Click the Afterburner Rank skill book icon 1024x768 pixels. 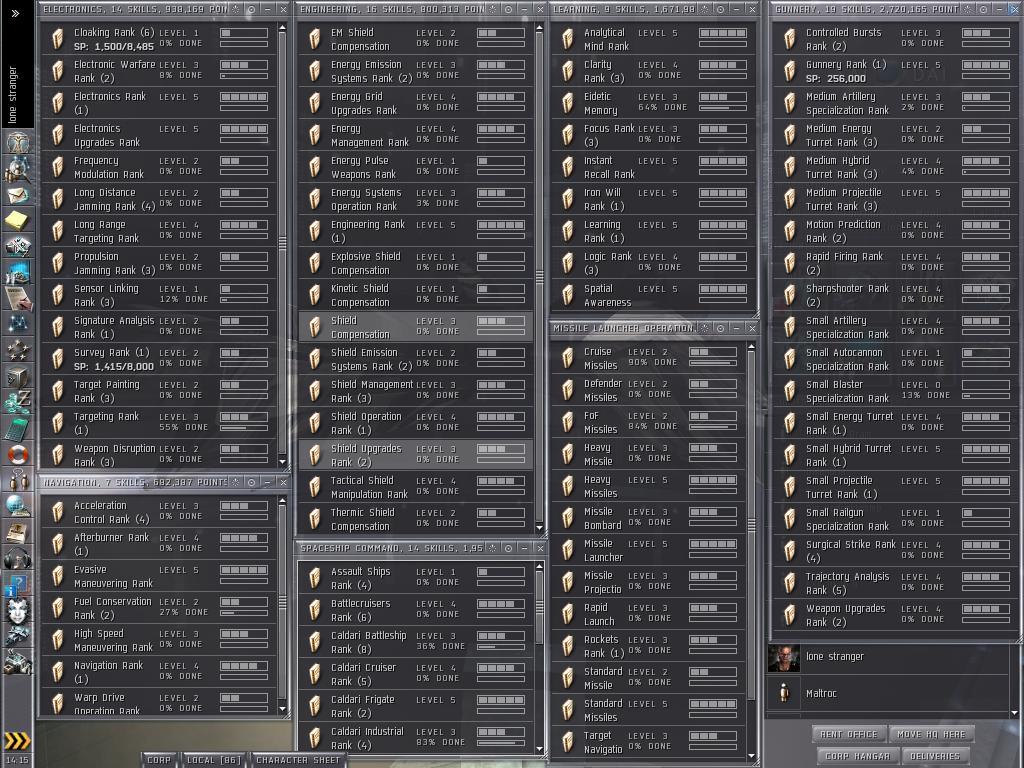click(x=58, y=544)
